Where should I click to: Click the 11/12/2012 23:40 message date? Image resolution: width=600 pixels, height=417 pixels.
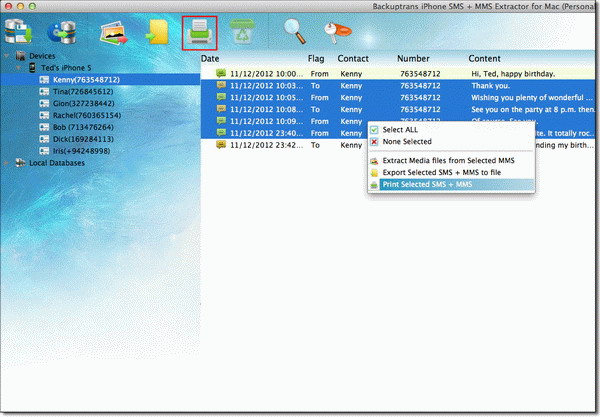(x=266, y=133)
